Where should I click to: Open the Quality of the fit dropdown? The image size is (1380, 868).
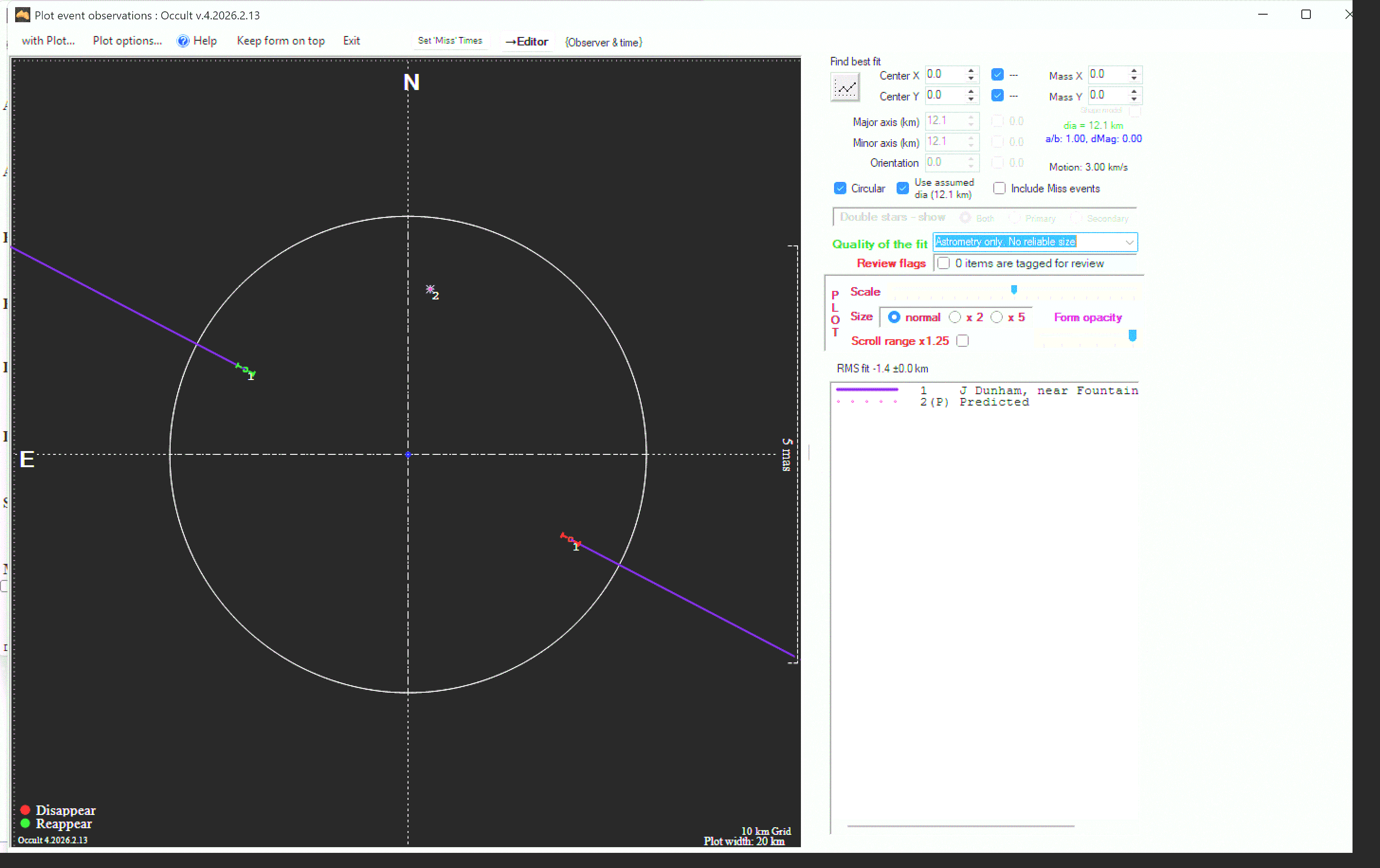pos(1129,243)
